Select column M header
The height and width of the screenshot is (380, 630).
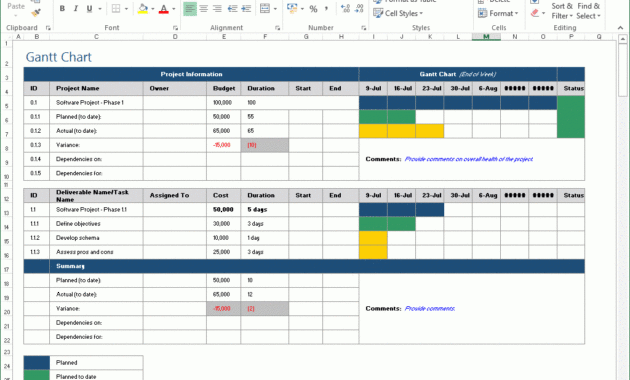point(486,37)
